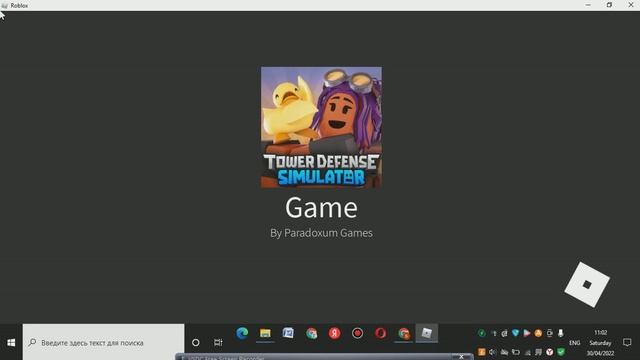The height and width of the screenshot is (360, 640).
Task: Click the spinning Roblox logo loading icon
Action: [x=587, y=285]
